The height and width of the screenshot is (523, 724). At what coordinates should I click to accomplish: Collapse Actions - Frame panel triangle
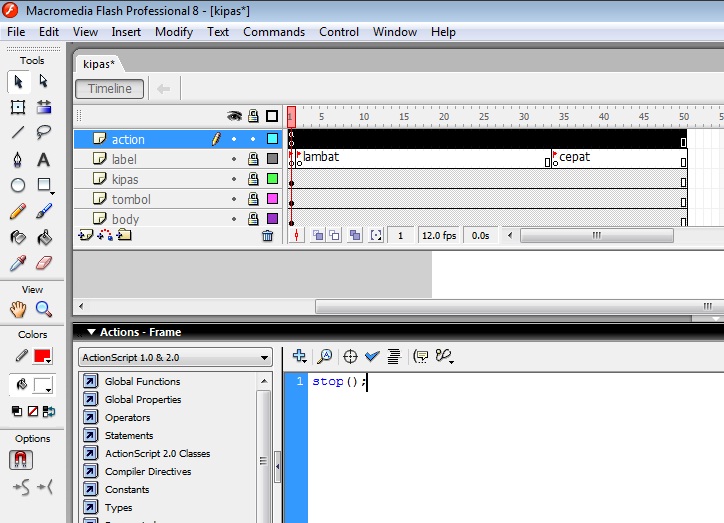pos(91,332)
